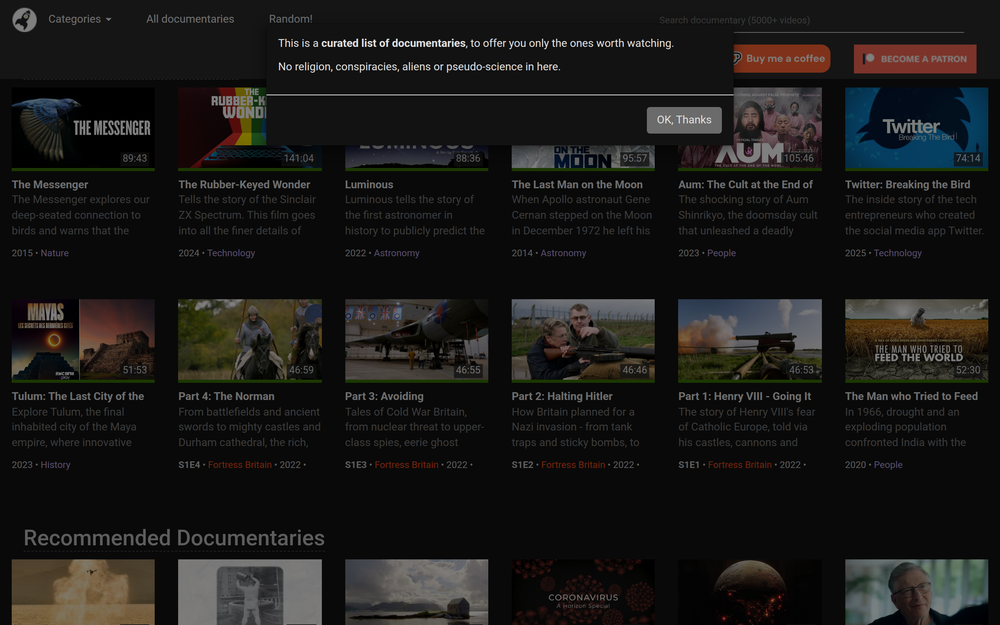This screenshot has height=625, width=1000.
Task: Open the Categories dropdown
Action: 80,19
